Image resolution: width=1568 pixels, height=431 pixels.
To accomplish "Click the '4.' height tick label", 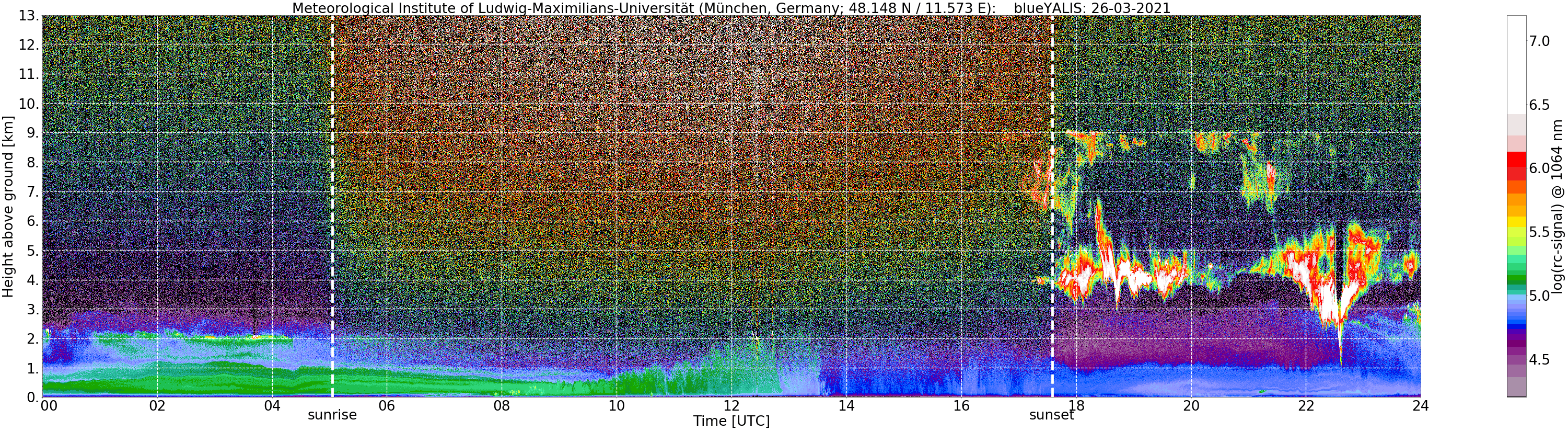I will click(x=33, y=280).
